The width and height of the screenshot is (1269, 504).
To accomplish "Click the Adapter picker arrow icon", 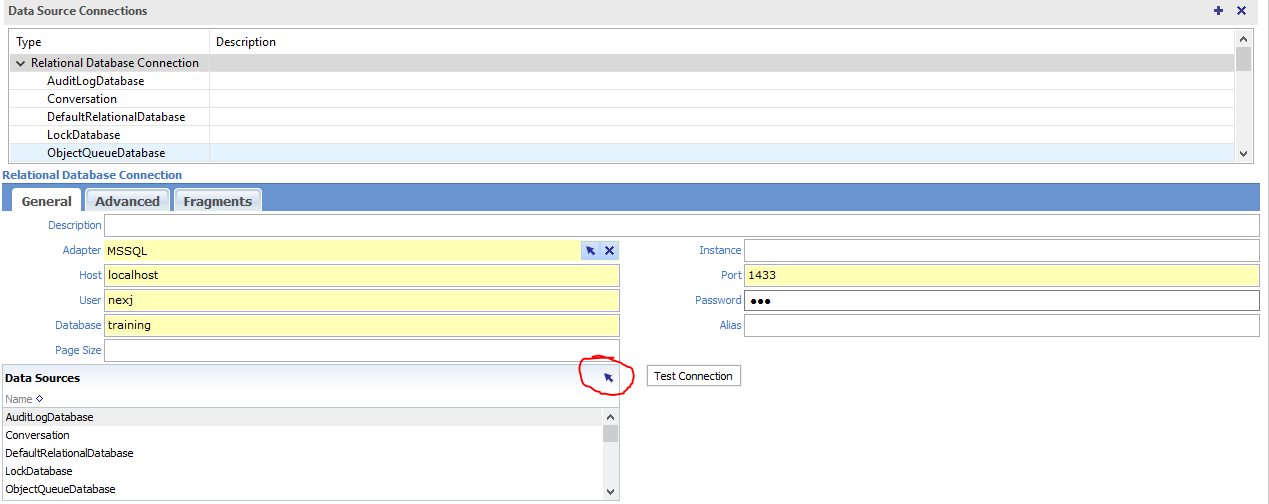I will [591, 251].
